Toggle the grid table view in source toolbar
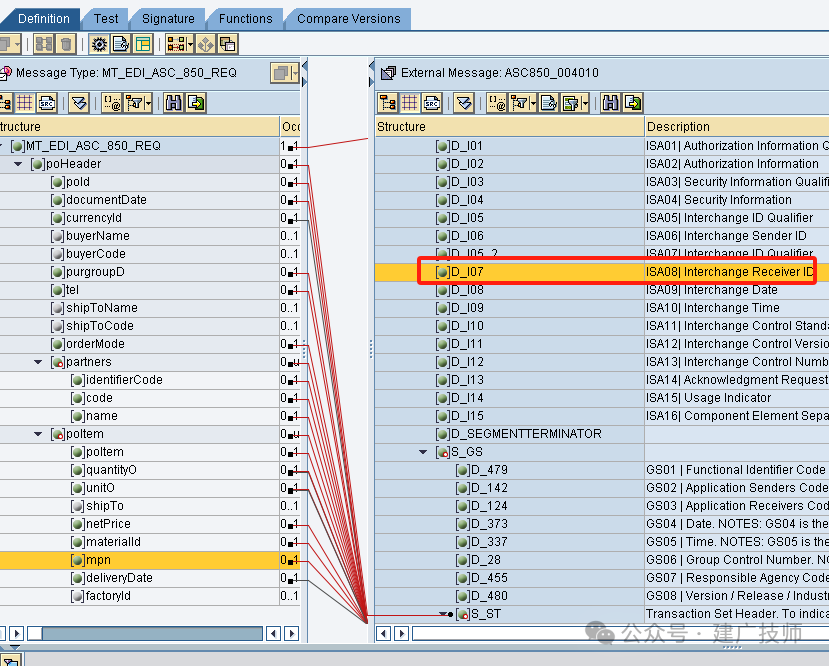The height and width of the screenshot is (666, 829). pos(24,103)
